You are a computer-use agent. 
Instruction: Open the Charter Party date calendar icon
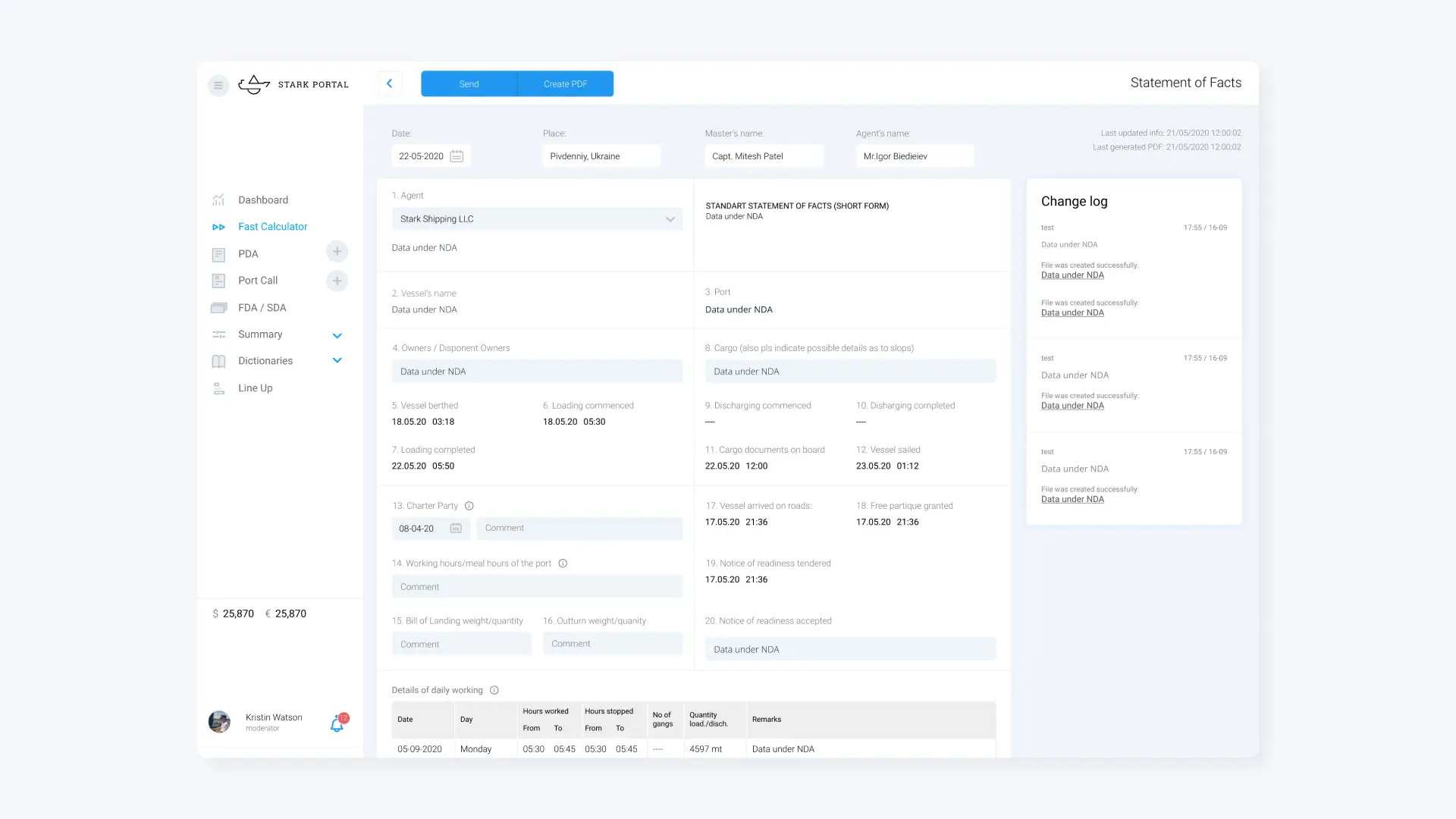(456, 529)
